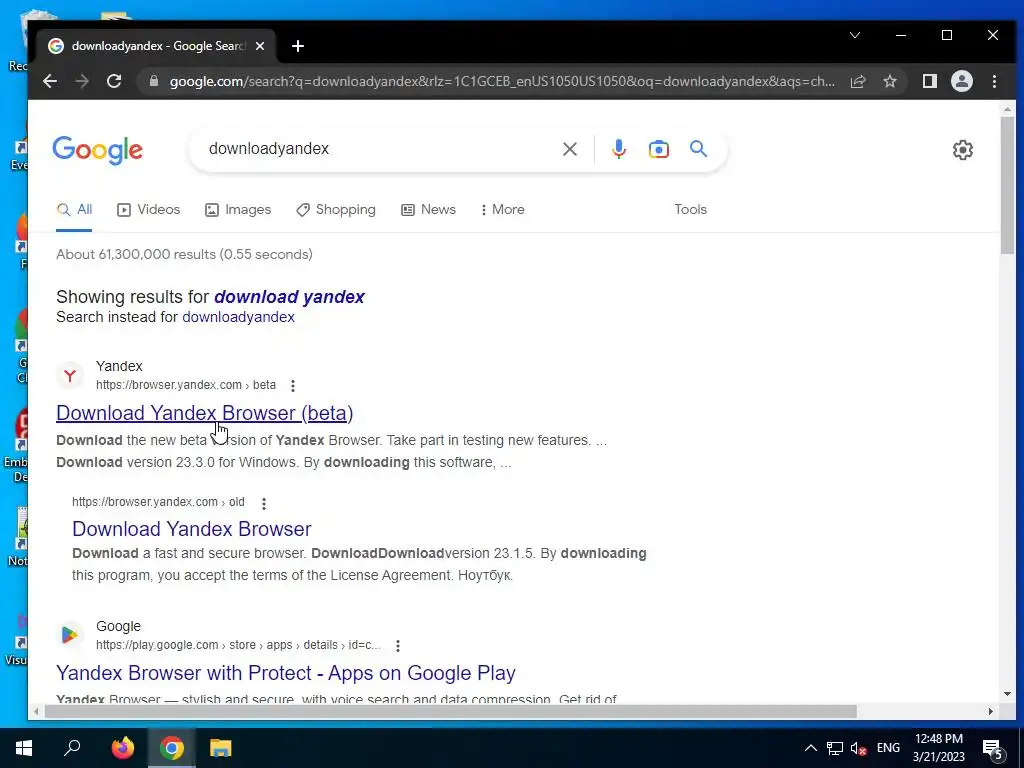Image resolution: width=1024 pixels, height=768 pixels.
Task: Click the site lock icon in address bar
Action: pos(154,82)
